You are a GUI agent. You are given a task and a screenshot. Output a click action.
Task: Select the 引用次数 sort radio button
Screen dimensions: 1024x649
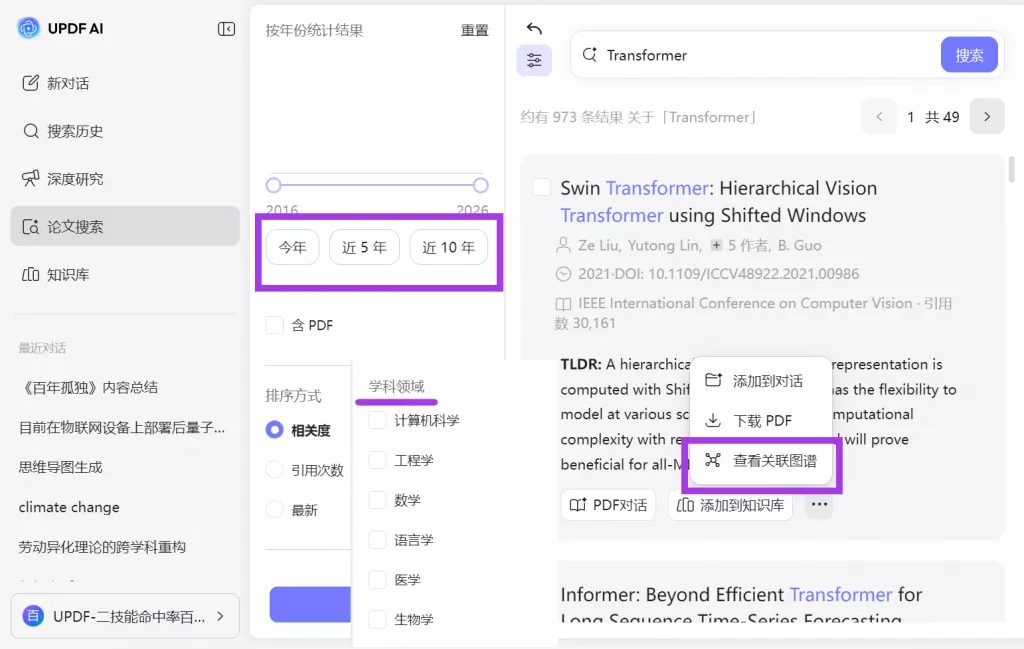[x=274, y=470]
